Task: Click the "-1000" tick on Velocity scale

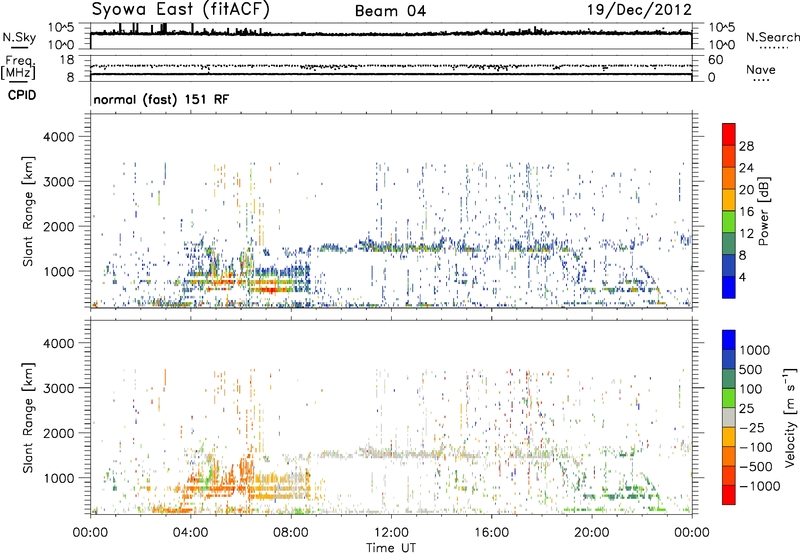Action: click(x=760, y=486)
